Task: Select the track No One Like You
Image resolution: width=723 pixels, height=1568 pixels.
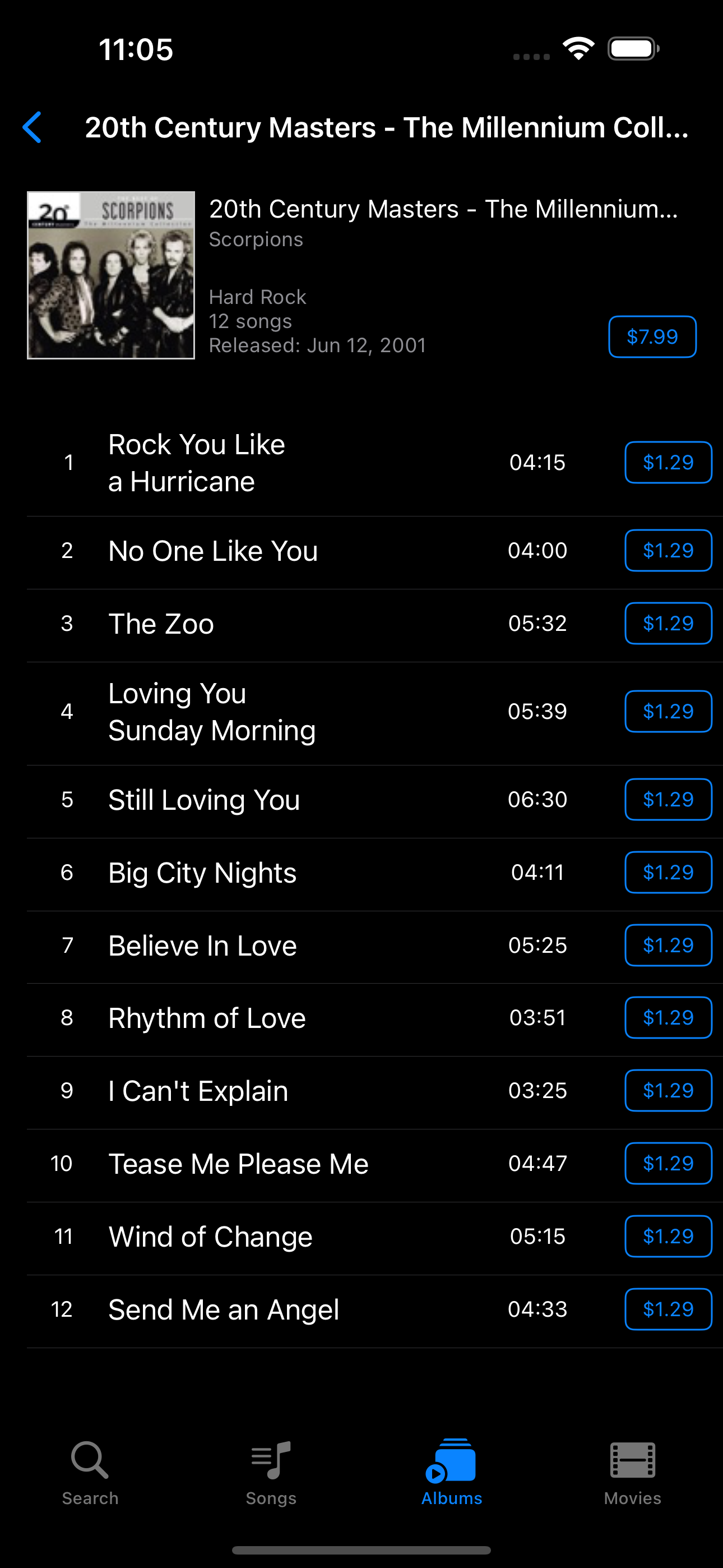Action: [x=375, y=551]
